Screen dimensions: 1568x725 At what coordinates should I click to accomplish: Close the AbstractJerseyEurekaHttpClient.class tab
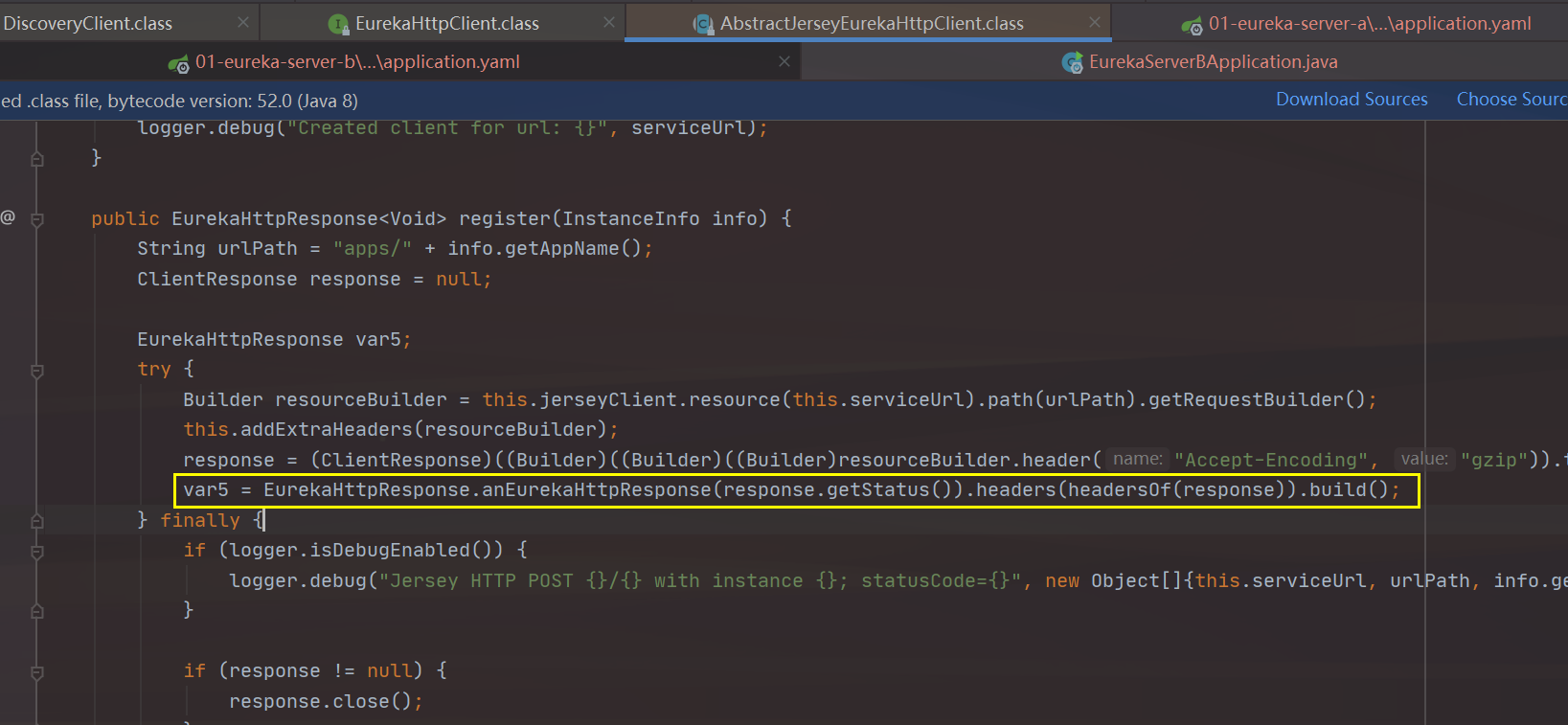pos(1095,22)
